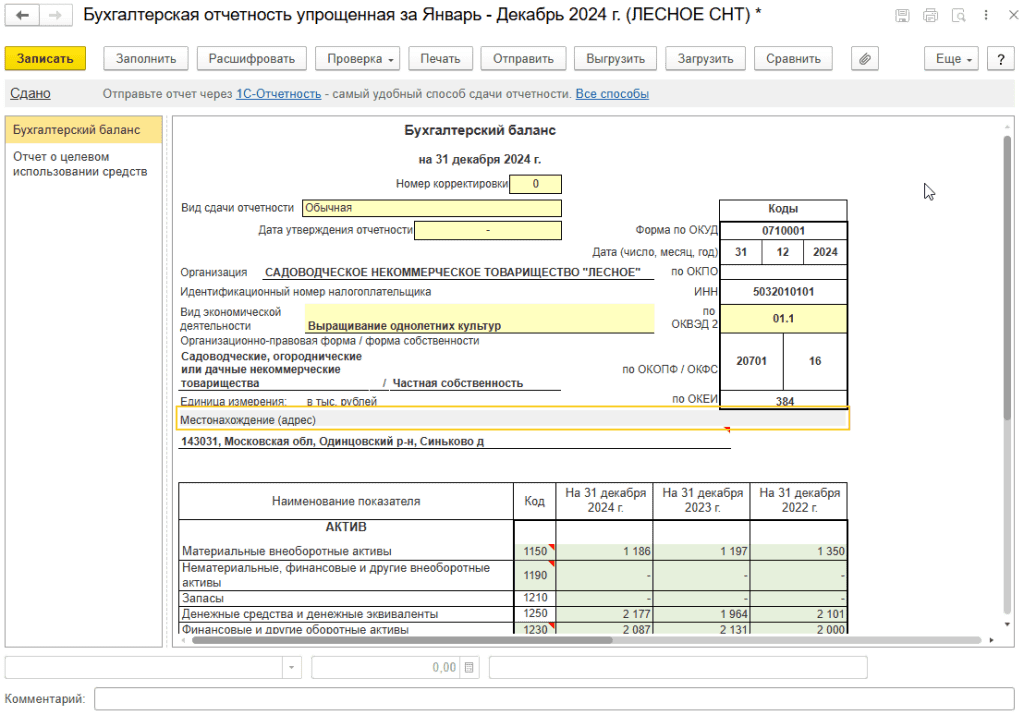Expand the Проверка dropdown button
This screenshot has height=715, width=1024.
point(360,59)
